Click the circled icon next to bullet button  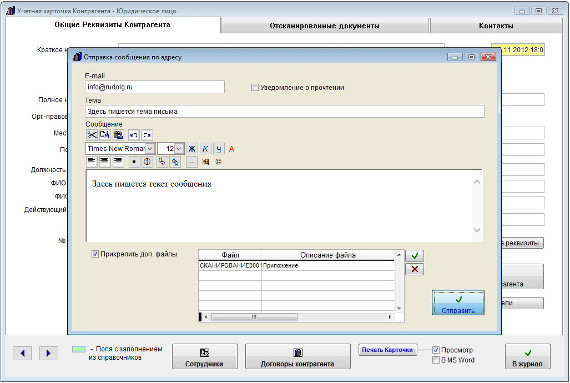point(147,162)
